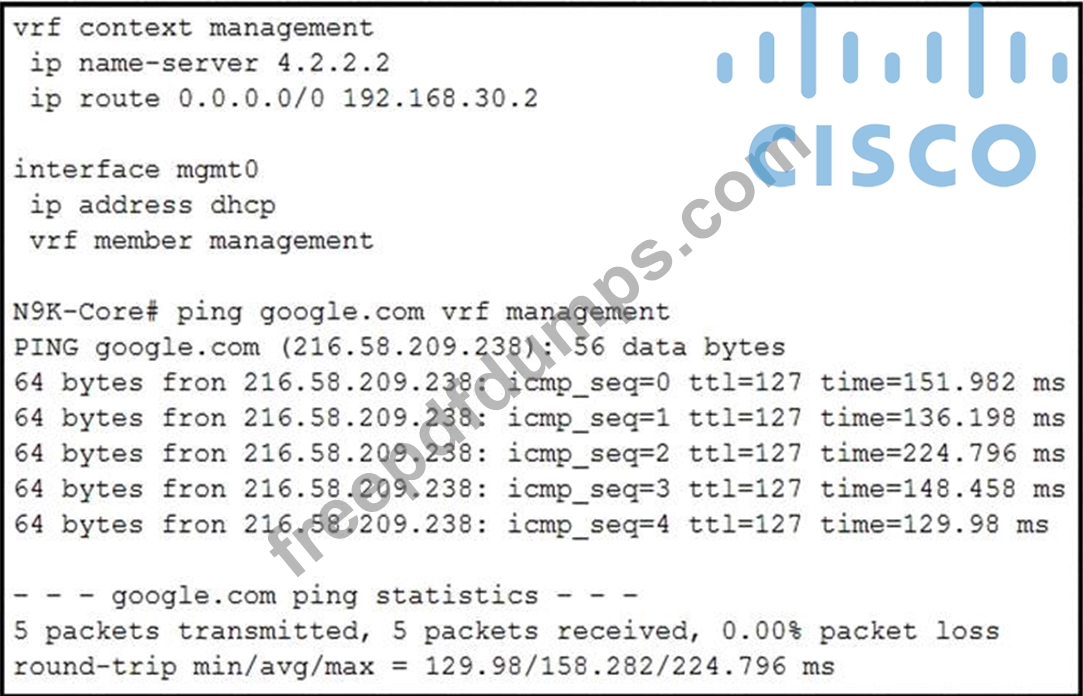The height and width of the screenshot is (696, 1083).
Task: Click the time=224.796 ms value
Action: pos(943,453)
